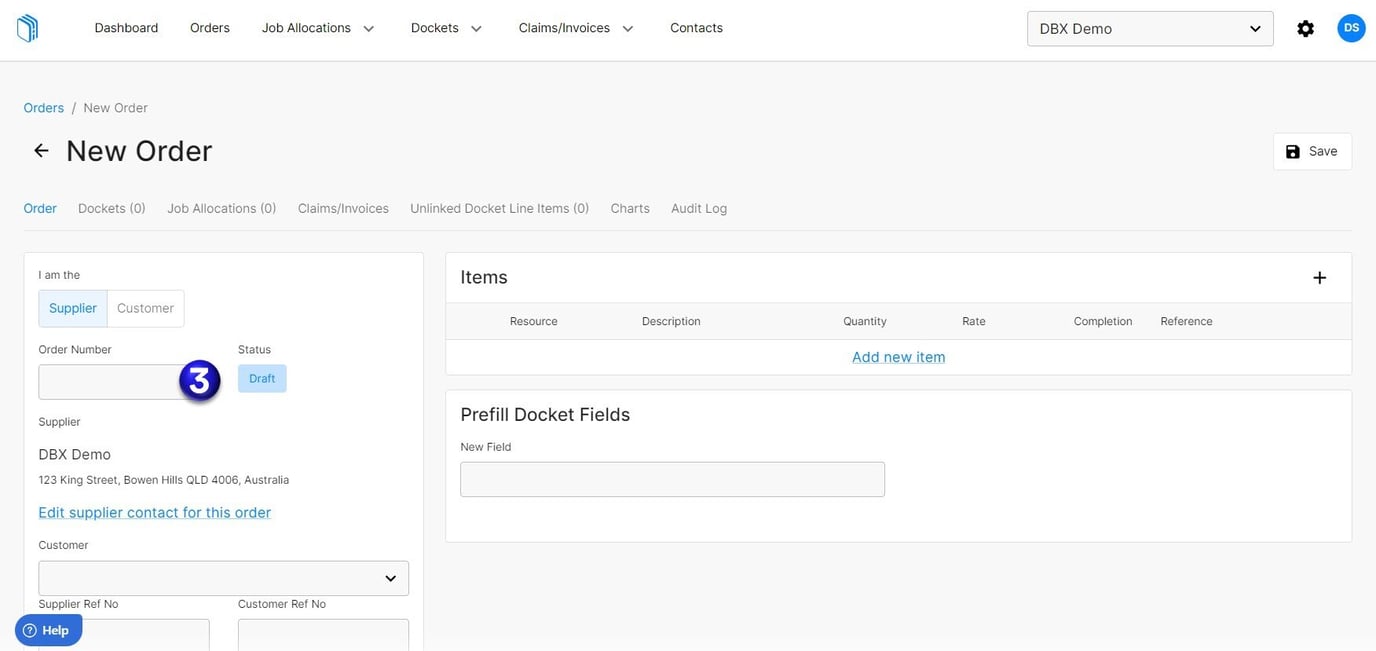Click the Edit supplier contact link
Viewport: 1376px width, 651px height.
154,512
